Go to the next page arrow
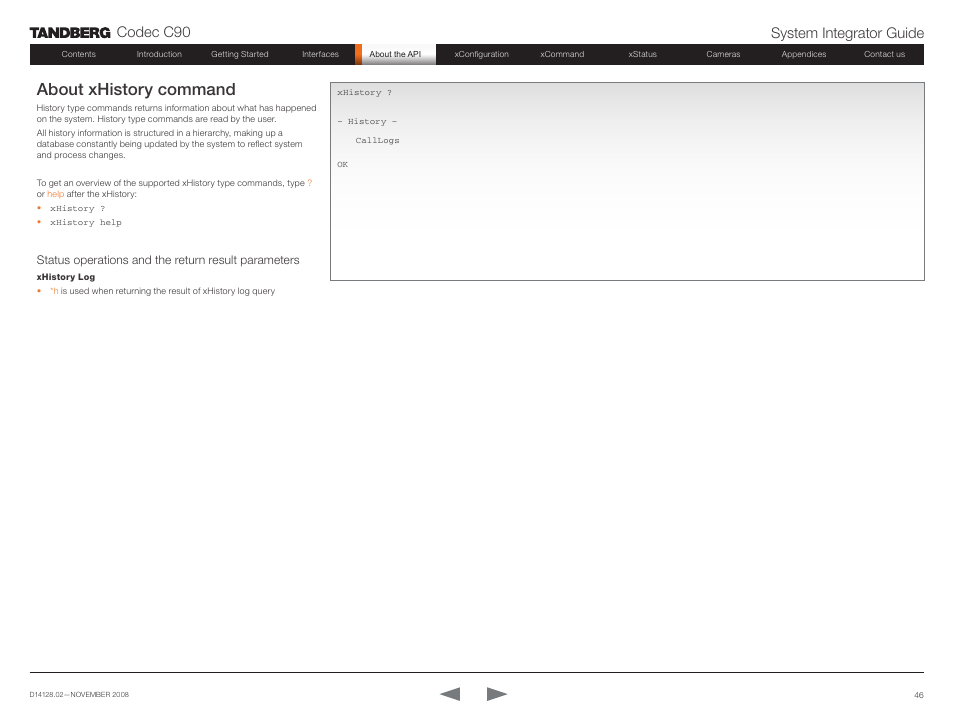 (x=497, y=694)
